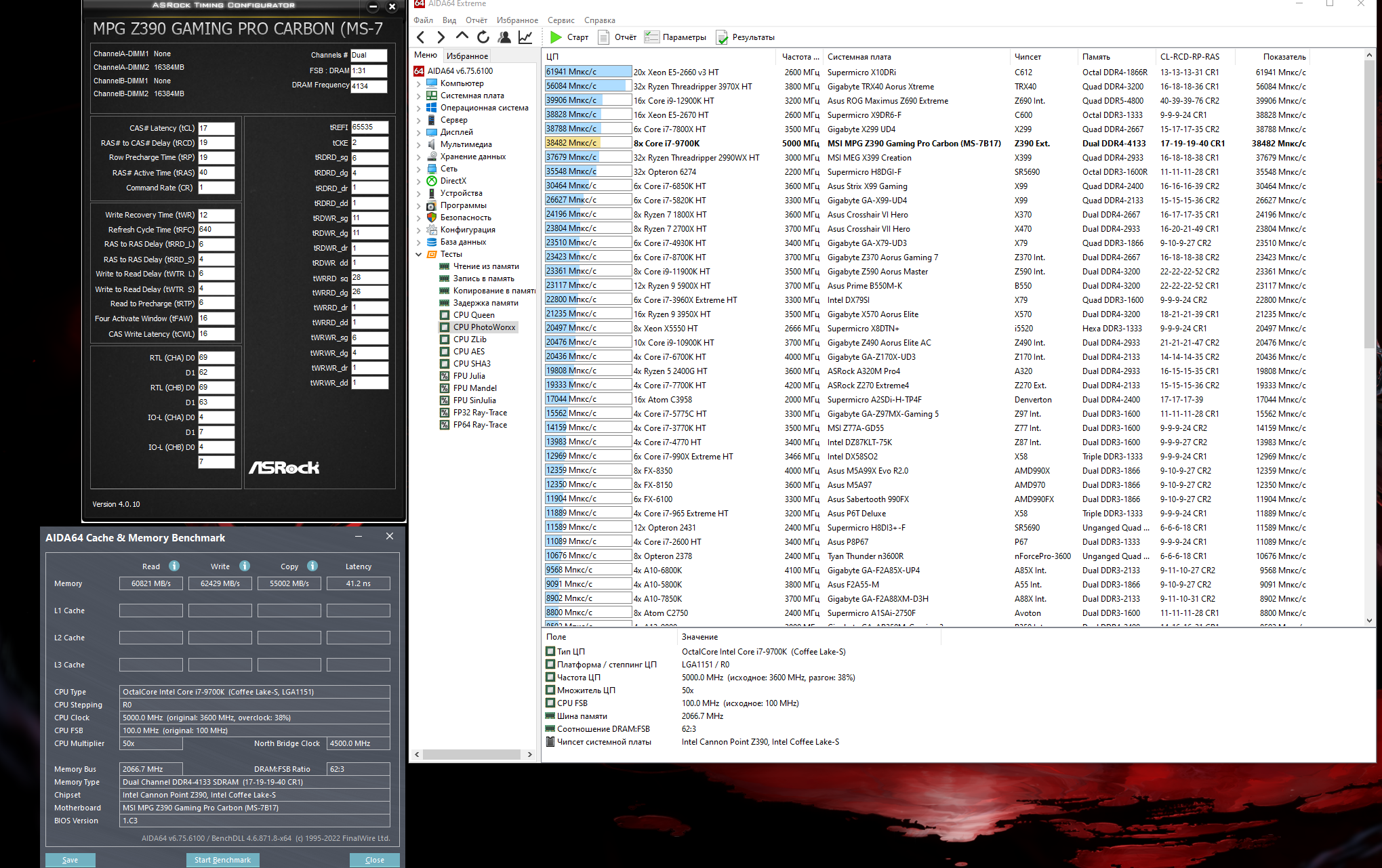Toggle the CPU FSB field checkbox

click(550, 703)
